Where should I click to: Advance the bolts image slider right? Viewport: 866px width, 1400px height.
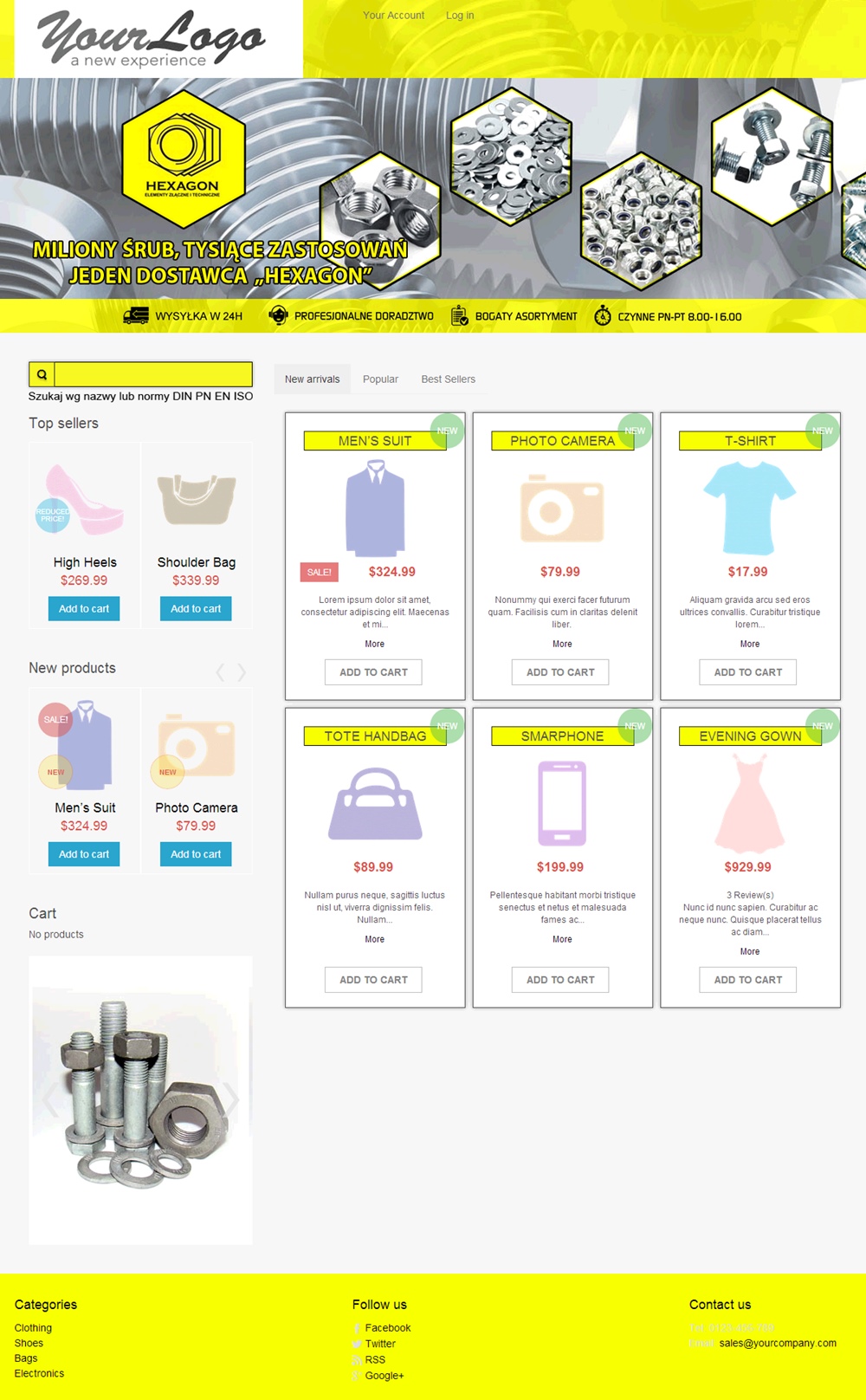[x=231, y=1100]
